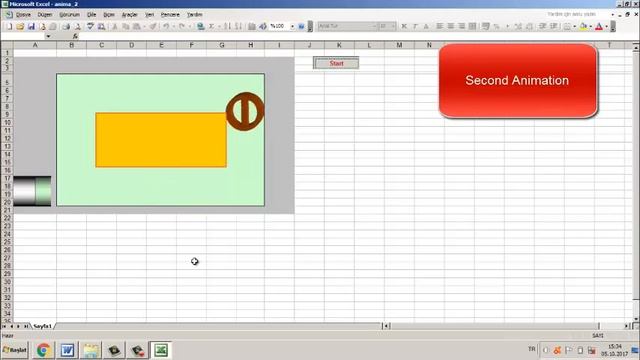640x360 pixels.
Task: Toggle Italic formatting (T) icon
Action: point(415,27)
